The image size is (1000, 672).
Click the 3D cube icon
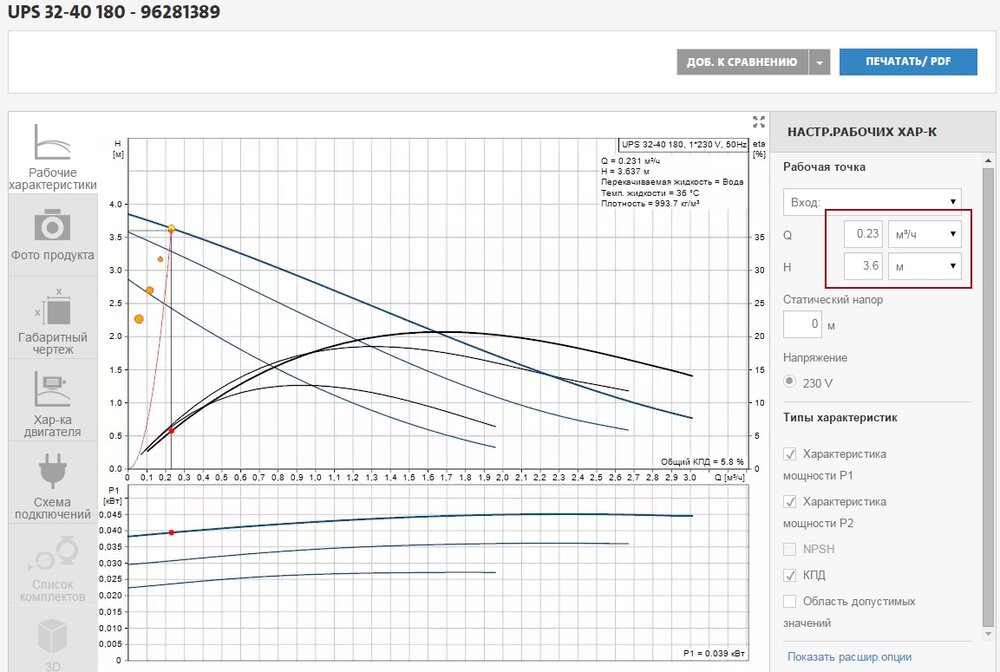click(52, 636)
